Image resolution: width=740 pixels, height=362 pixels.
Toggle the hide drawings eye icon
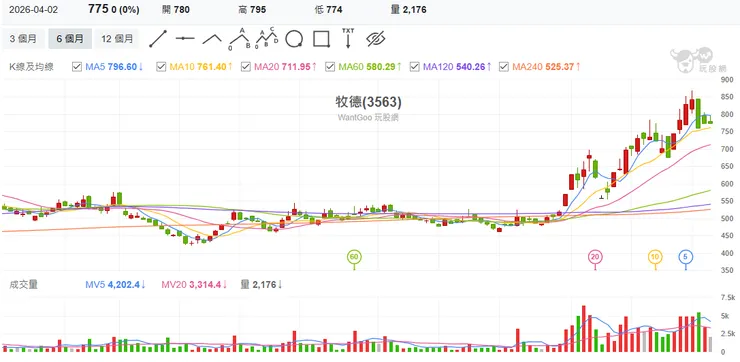376,39
